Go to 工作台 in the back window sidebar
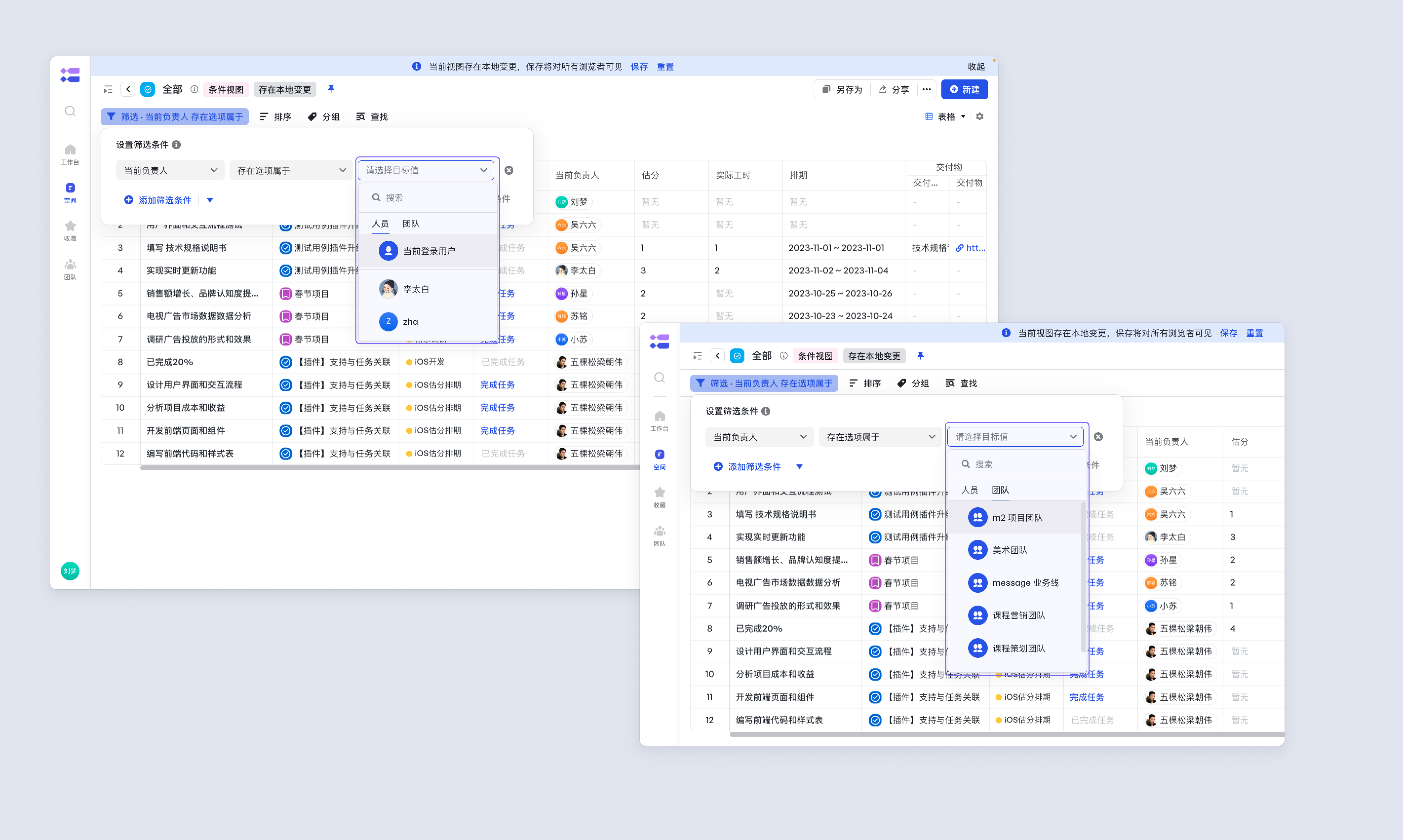 (70, 154)
